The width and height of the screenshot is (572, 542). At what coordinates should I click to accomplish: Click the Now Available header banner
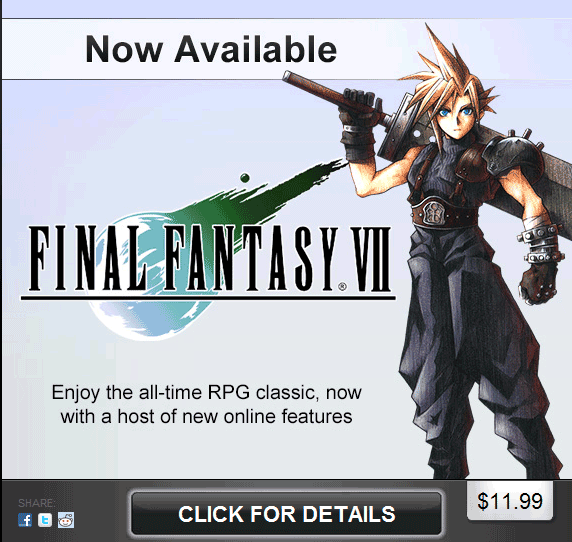(211, 49)
